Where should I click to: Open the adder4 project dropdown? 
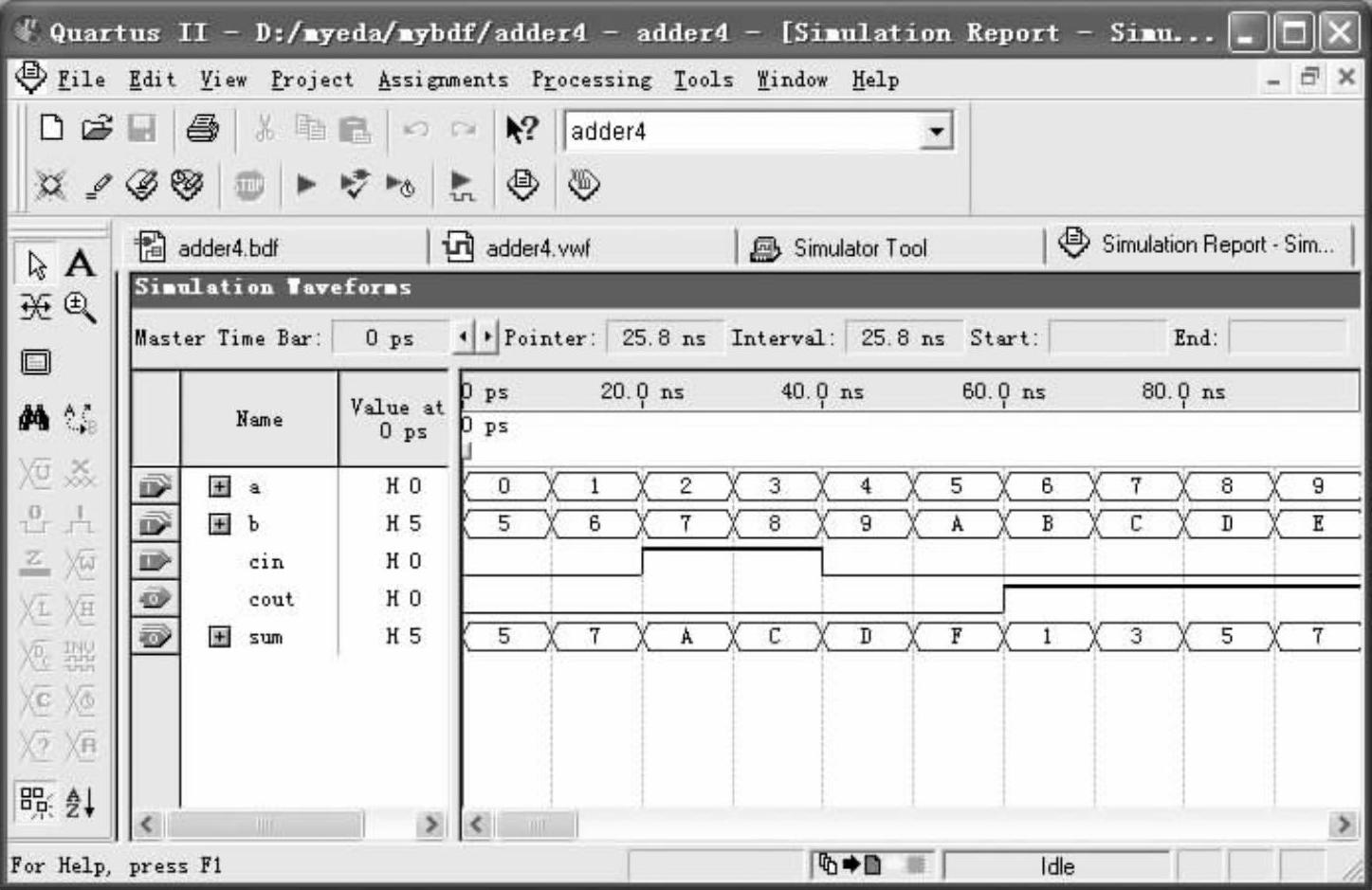click(x=936, y=131)
